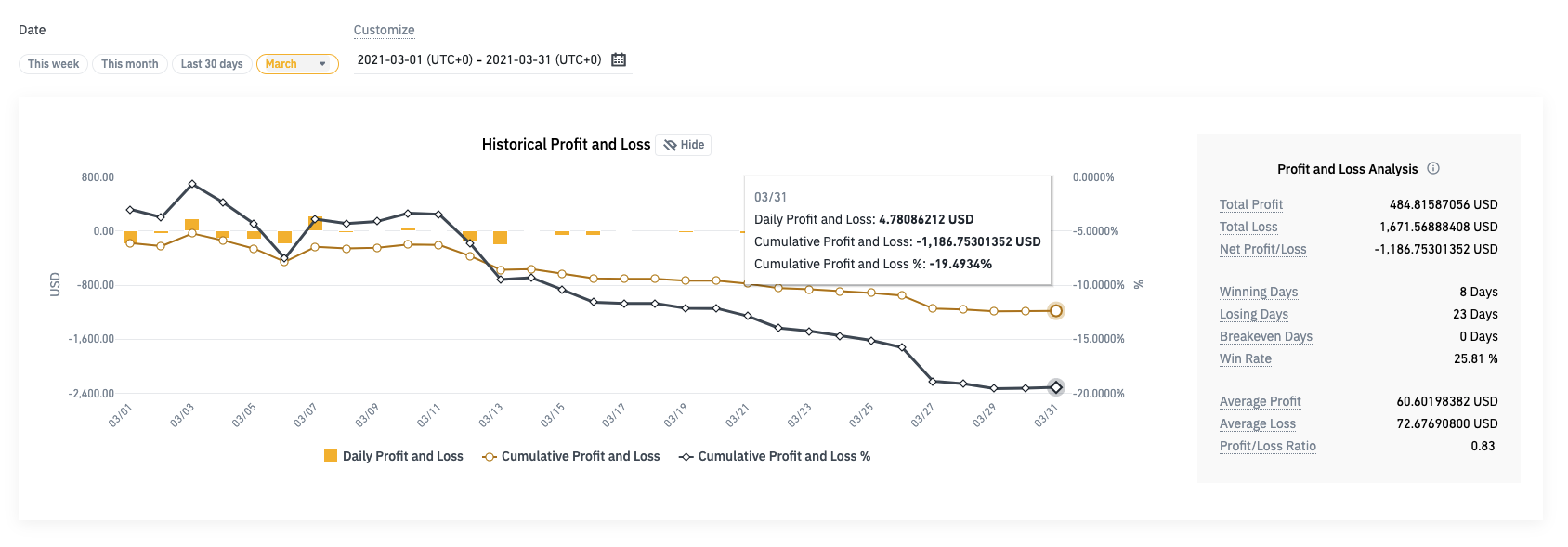Choose the Last 30 days filter
The image size is (1568, 547).
pos(212,64)
